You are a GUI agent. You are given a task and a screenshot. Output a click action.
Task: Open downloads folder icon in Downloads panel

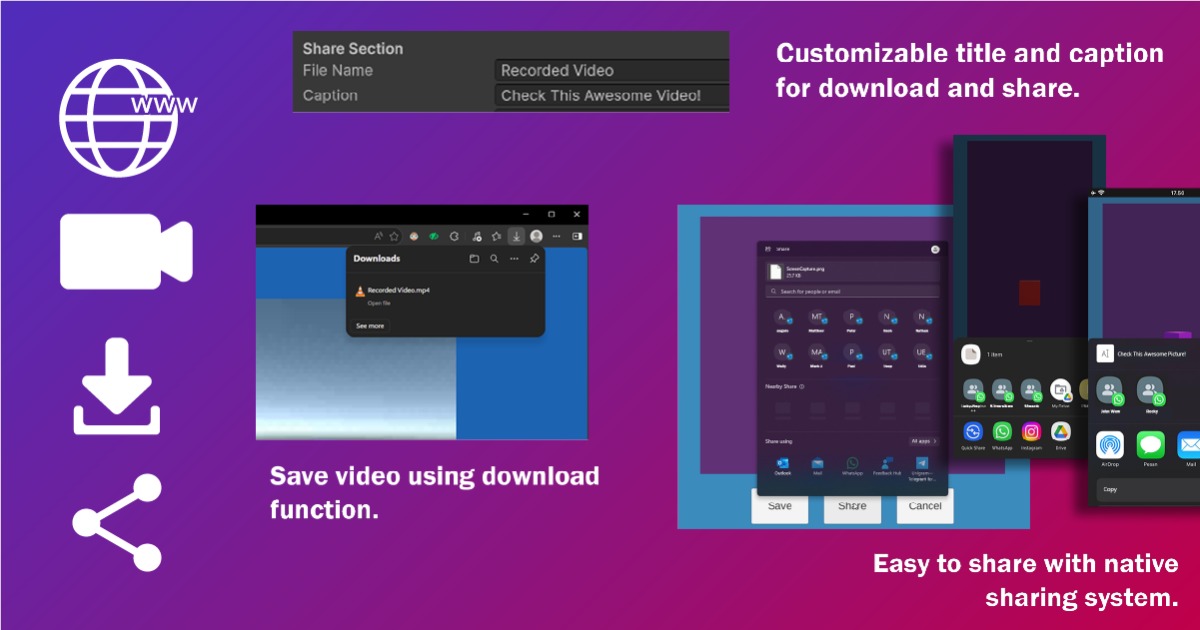474,258
